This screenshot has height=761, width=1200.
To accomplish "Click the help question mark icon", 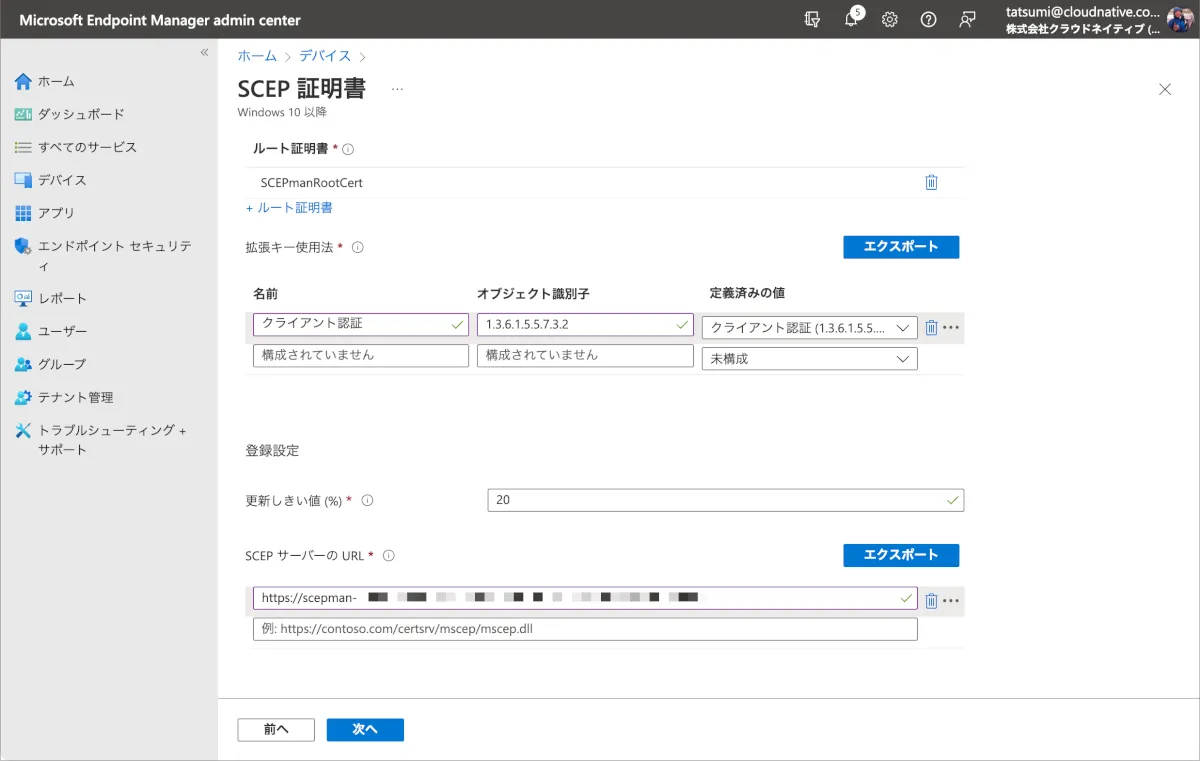I will (928, 19).
